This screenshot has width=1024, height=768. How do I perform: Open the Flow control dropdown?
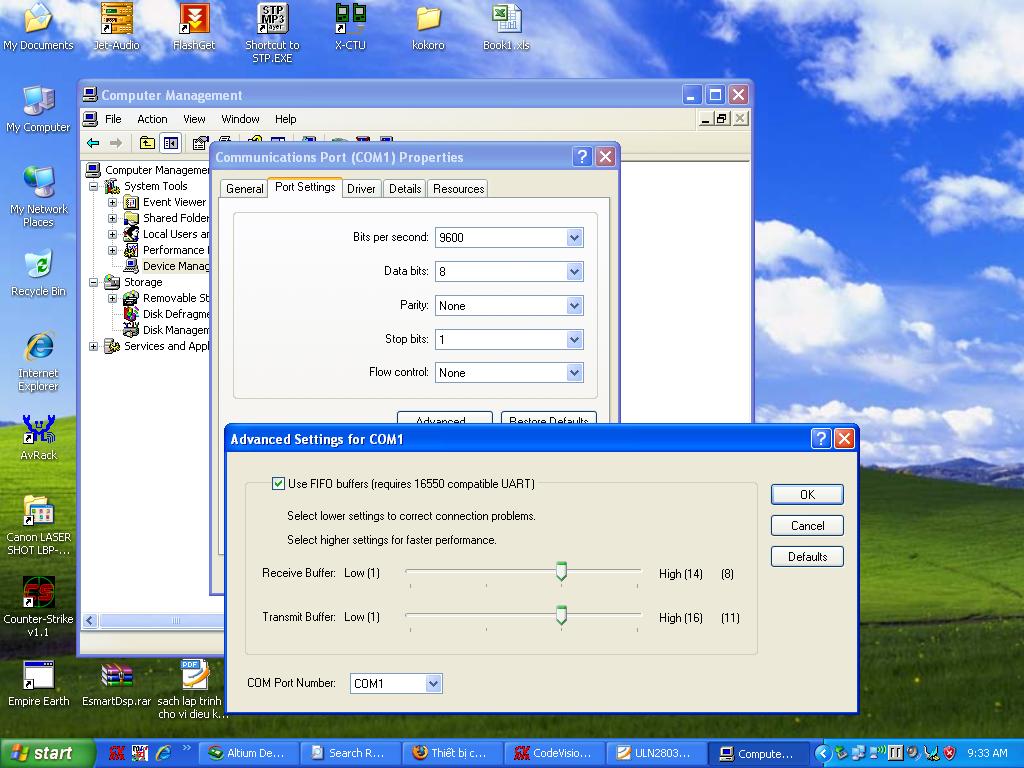coord(574,373)
